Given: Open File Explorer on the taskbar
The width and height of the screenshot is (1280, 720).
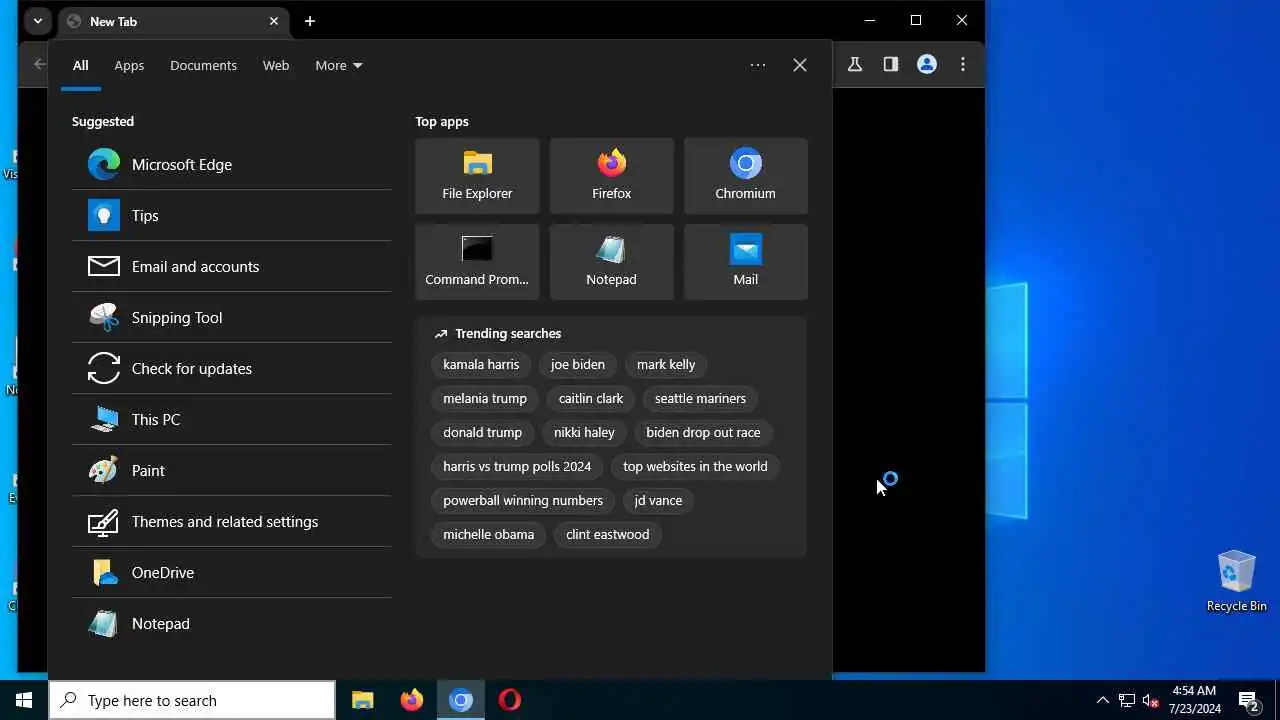Looking at the screenshot, I should pos(363,700).
